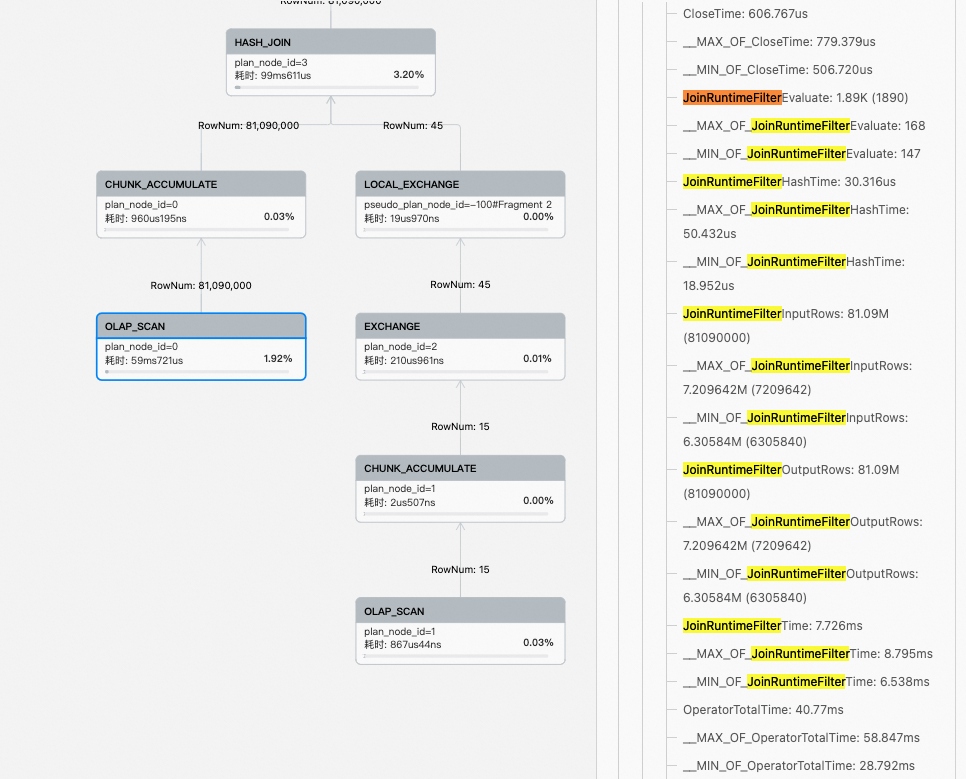Click 'RowNum: 81,090,000' label under HASH_JOIN
The image size is (966, 779).
pyautogui.click(x=248, y=125)
